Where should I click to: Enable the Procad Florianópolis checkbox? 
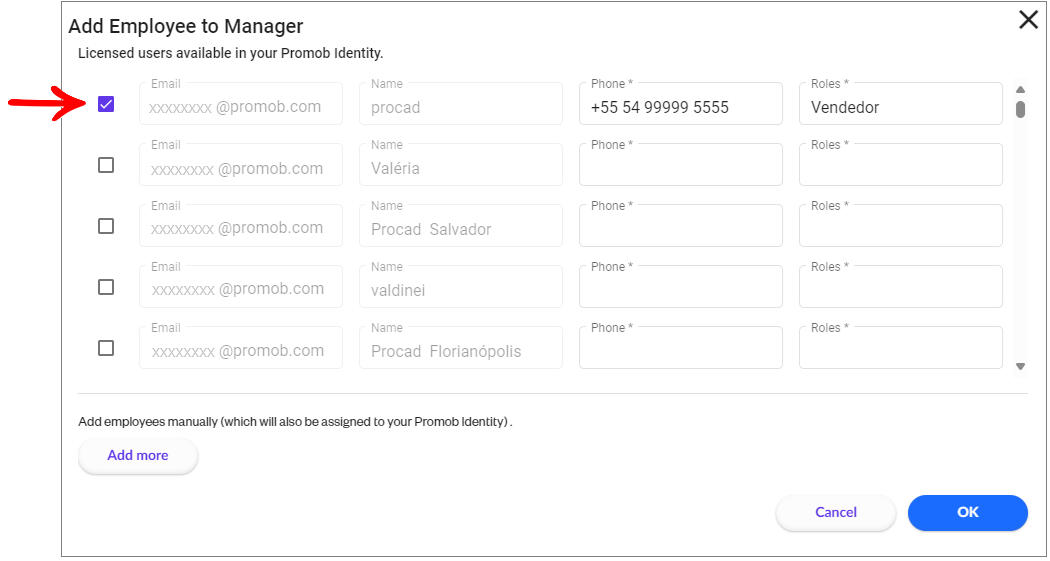pos(106,347)
